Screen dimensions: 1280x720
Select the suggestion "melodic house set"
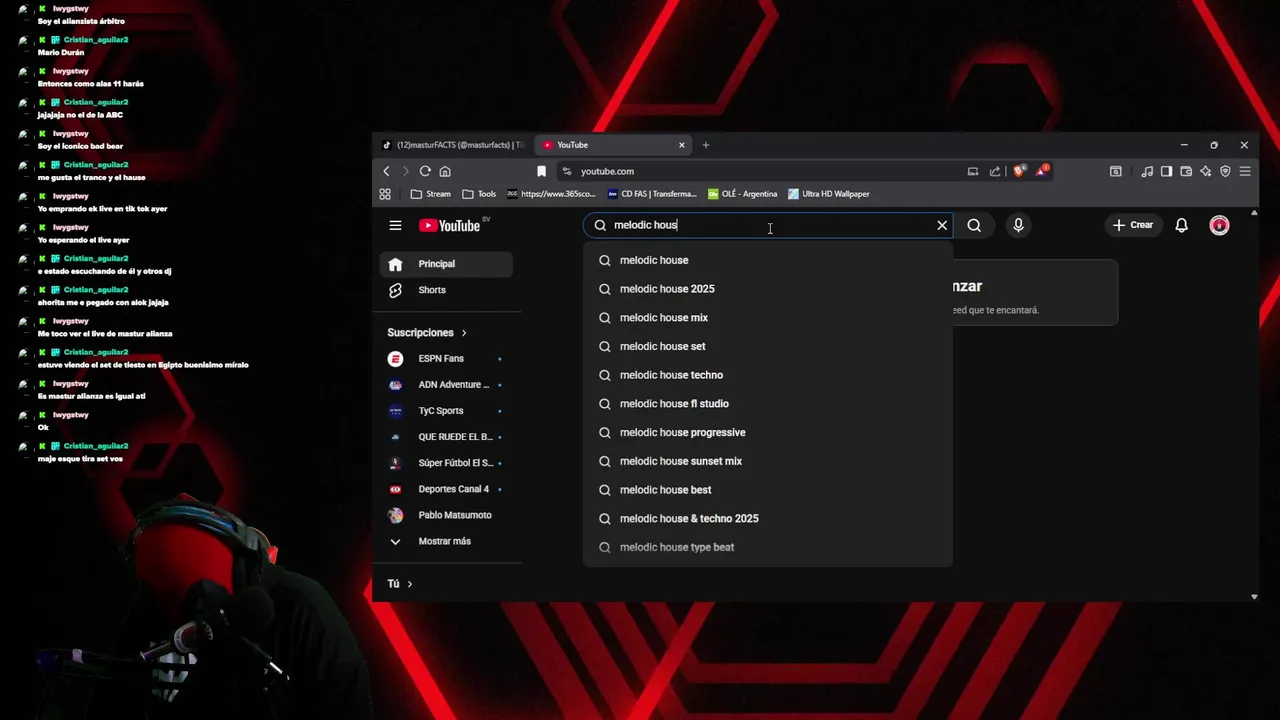767,346
